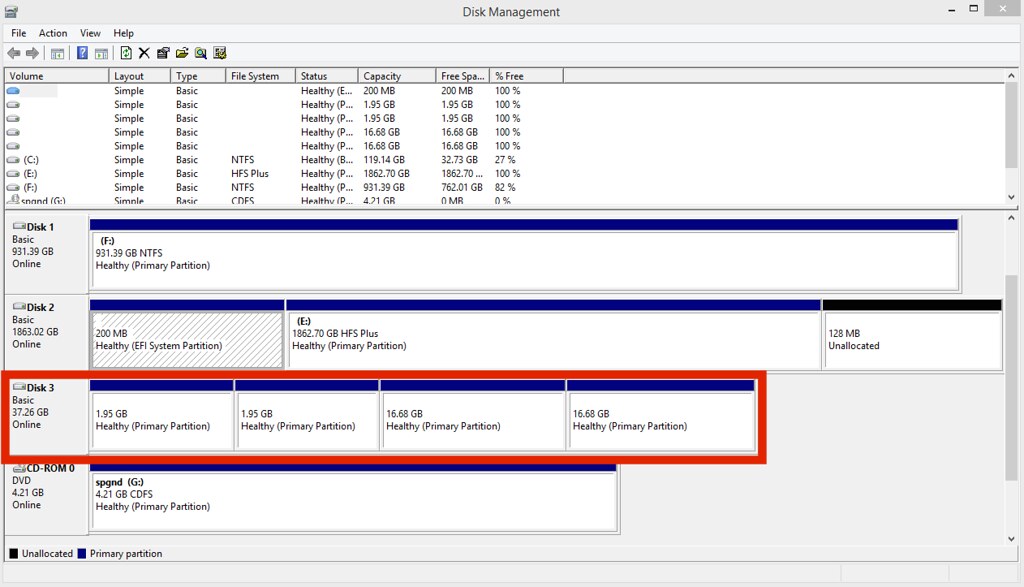The width and height of the screenshot is (1024, 587).
Task: Click the volume list scrollbar up arrow
Action: click(x=1011, y=76)
